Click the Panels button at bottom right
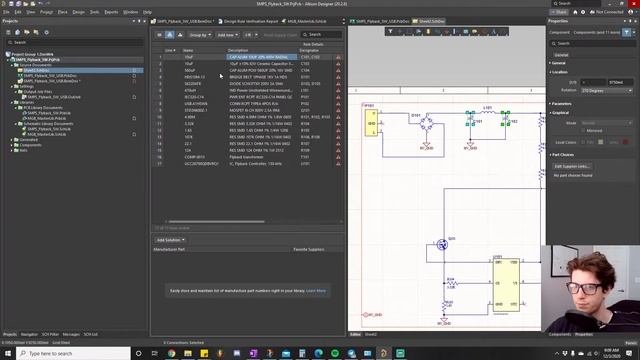 click(631, 343)
